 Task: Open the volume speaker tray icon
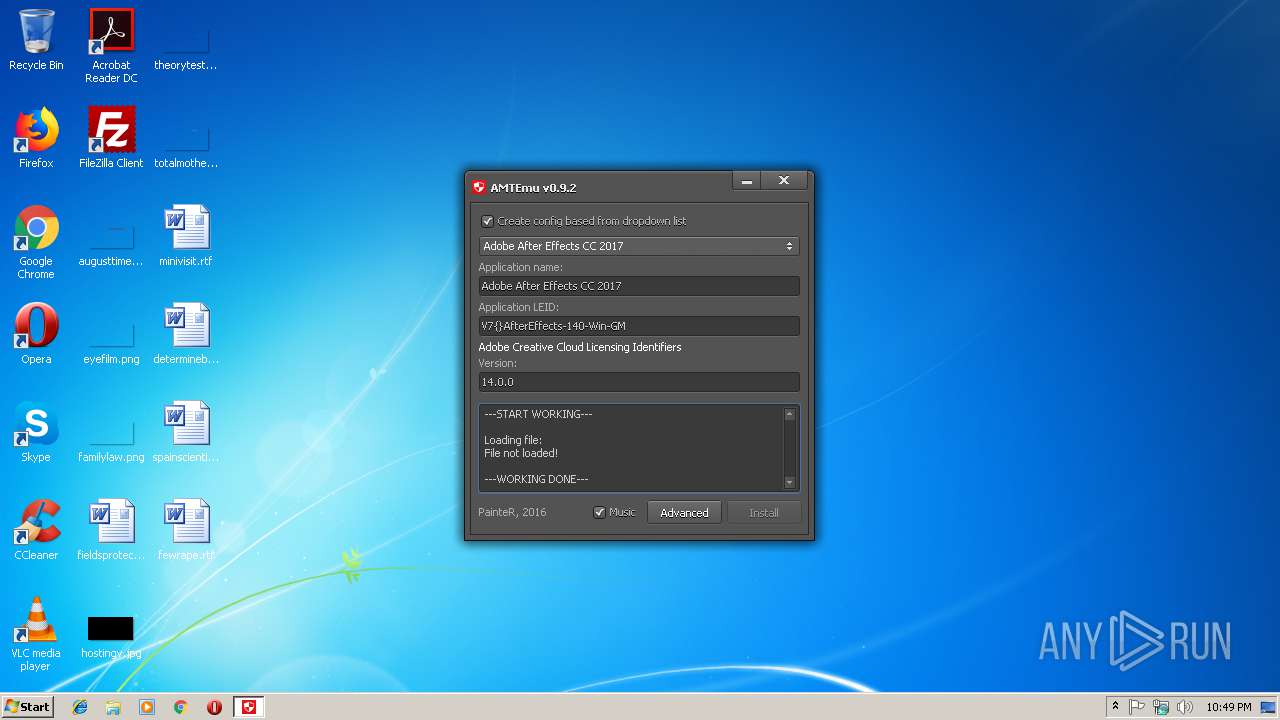click(x=1185, y=707)
